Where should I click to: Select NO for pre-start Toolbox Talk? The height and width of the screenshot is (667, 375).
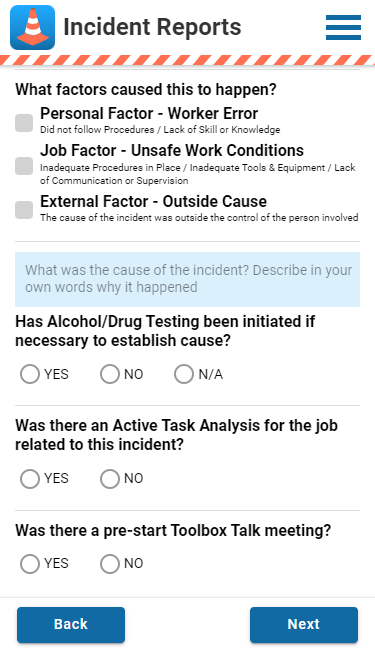110,564
